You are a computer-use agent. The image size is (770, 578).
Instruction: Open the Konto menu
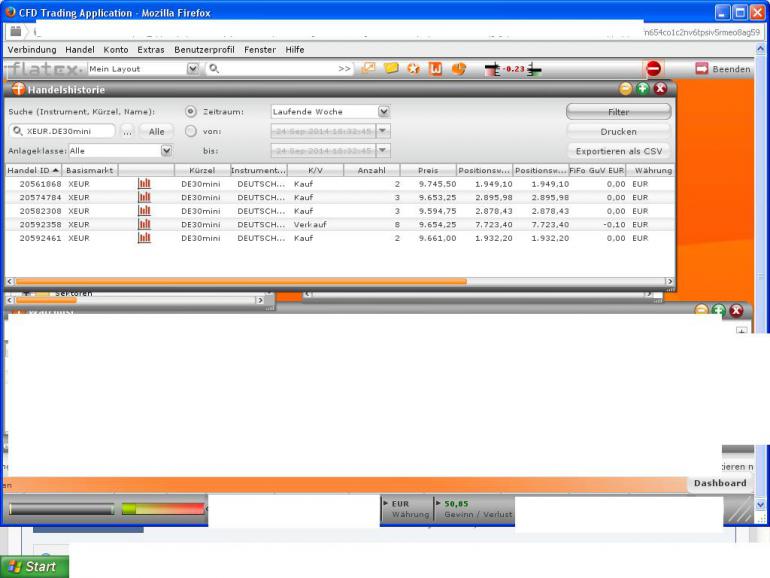116,50
